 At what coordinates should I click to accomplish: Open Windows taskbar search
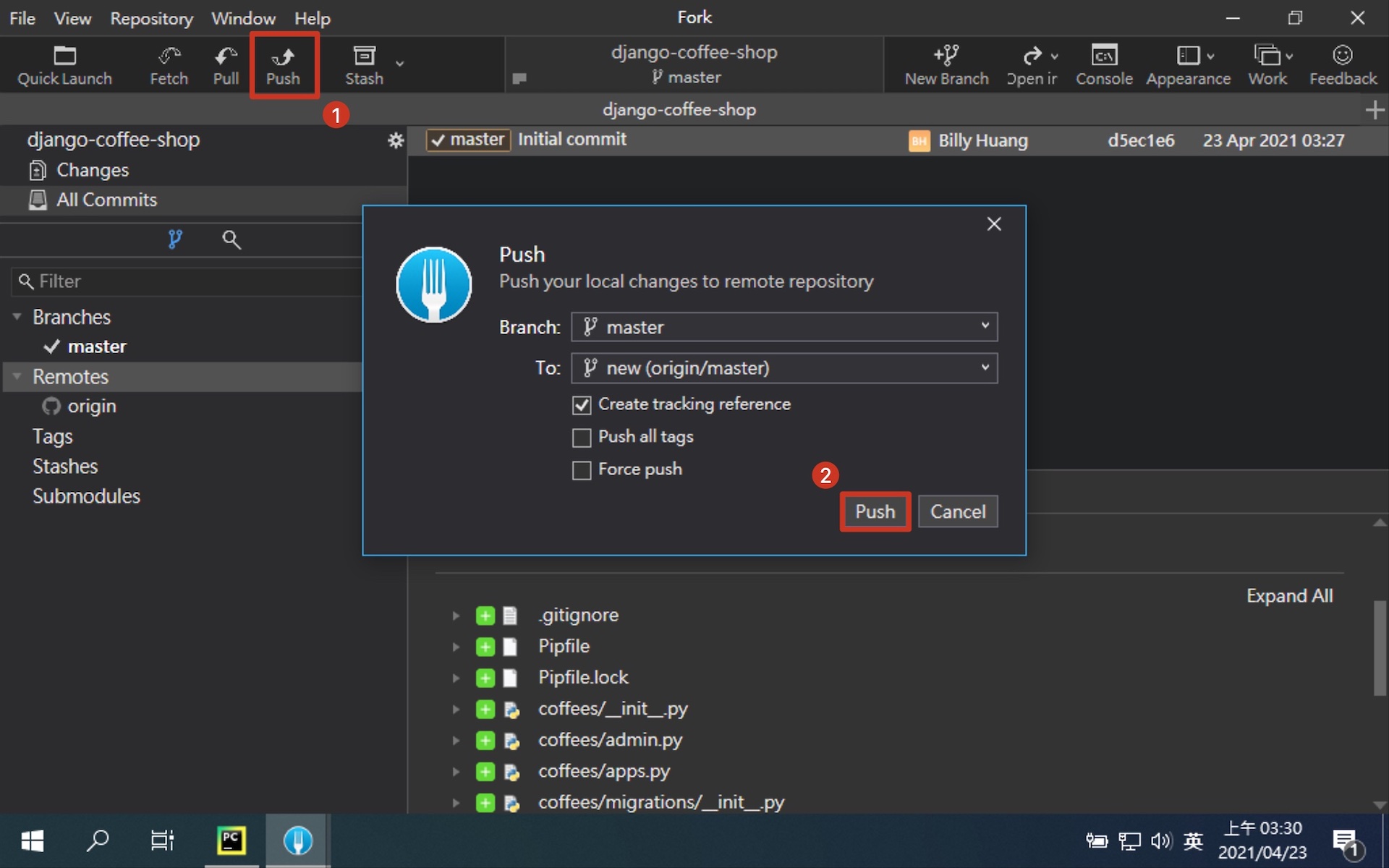98,841
